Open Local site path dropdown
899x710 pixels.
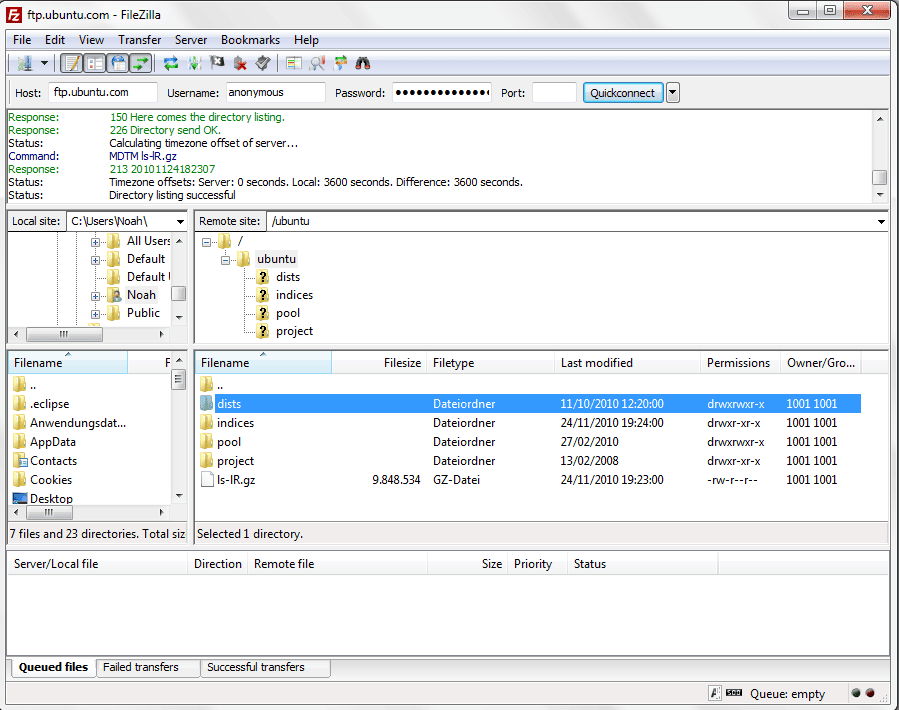[x=180, y=221]
